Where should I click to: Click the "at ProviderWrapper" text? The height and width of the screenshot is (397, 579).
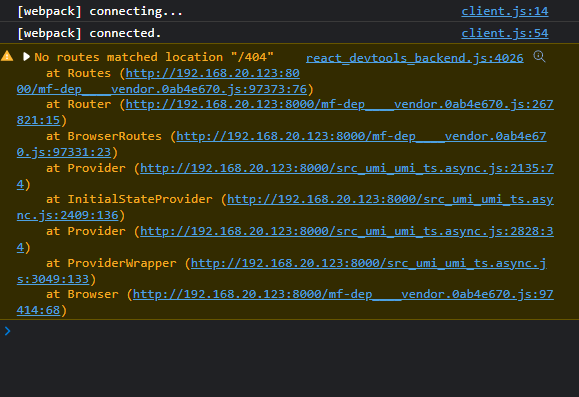click(x=111, y=263)
